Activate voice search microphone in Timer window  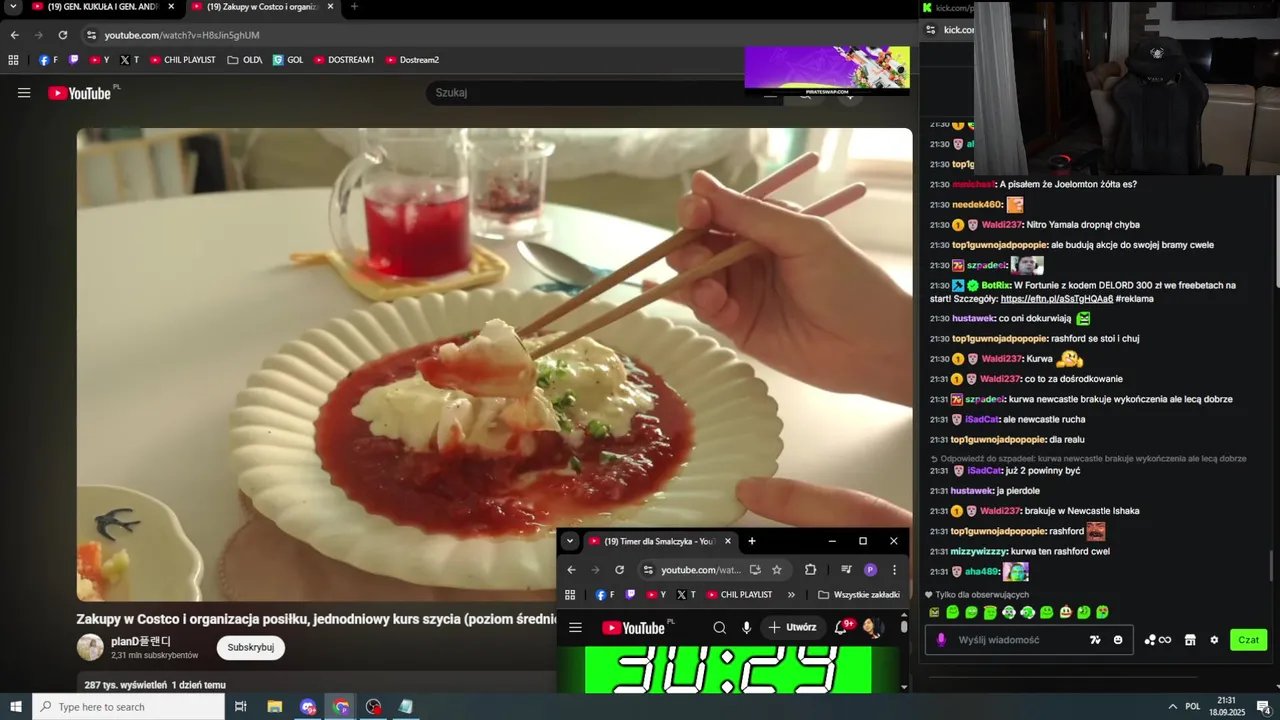coord(746,628)
